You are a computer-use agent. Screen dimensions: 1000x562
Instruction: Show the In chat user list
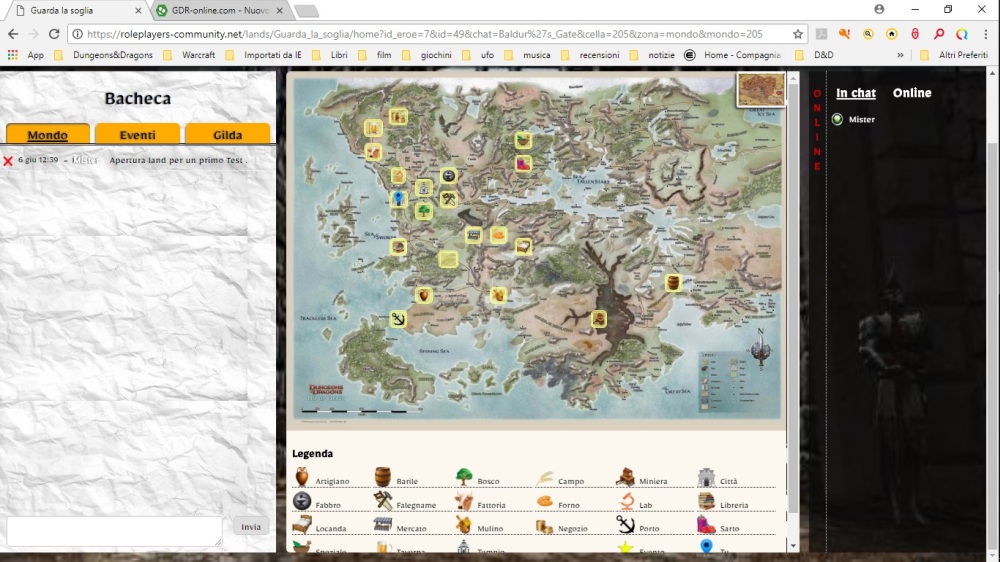(856, 93)
